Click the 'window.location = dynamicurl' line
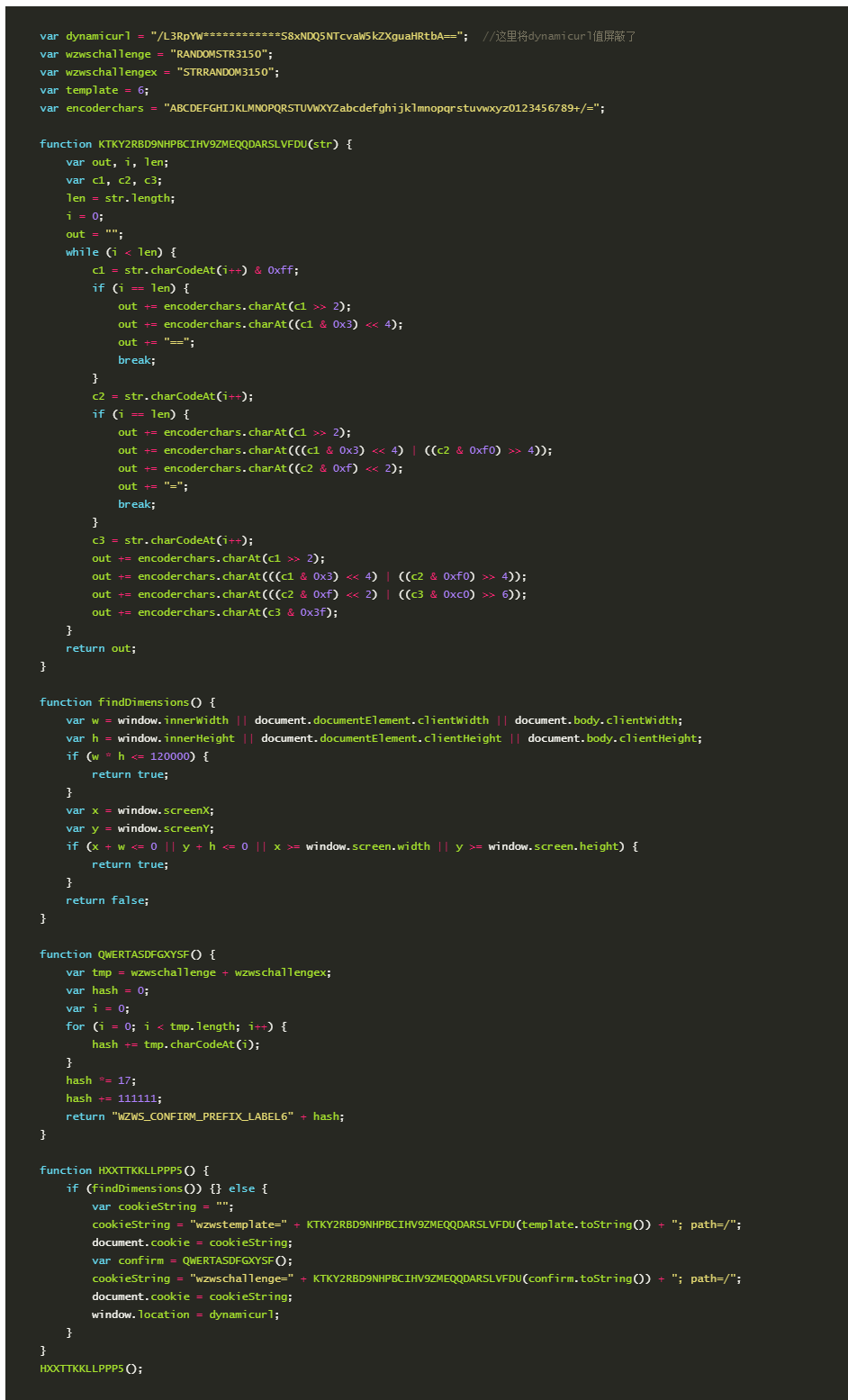This screenshot has width=848, height=1400. point(185,1314)
